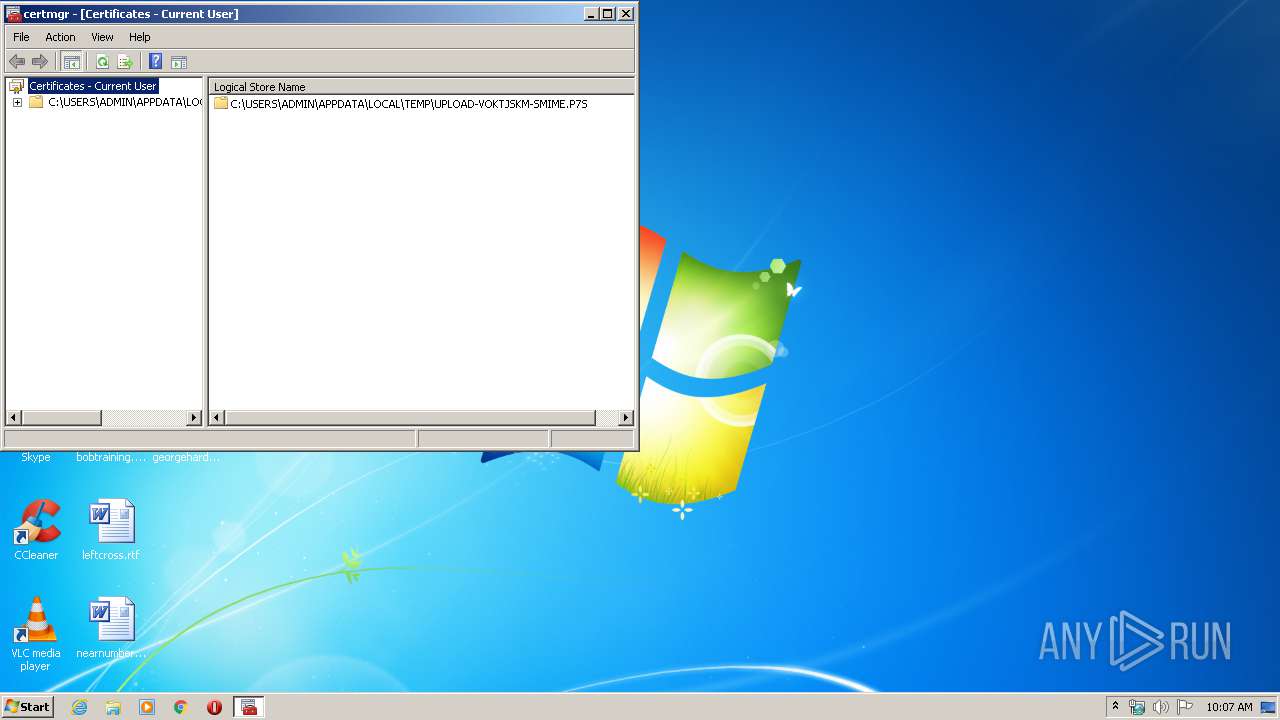This screenshot has width=1280, height=720.
Task: Open the File menu
Action: (x=21, y=37)
